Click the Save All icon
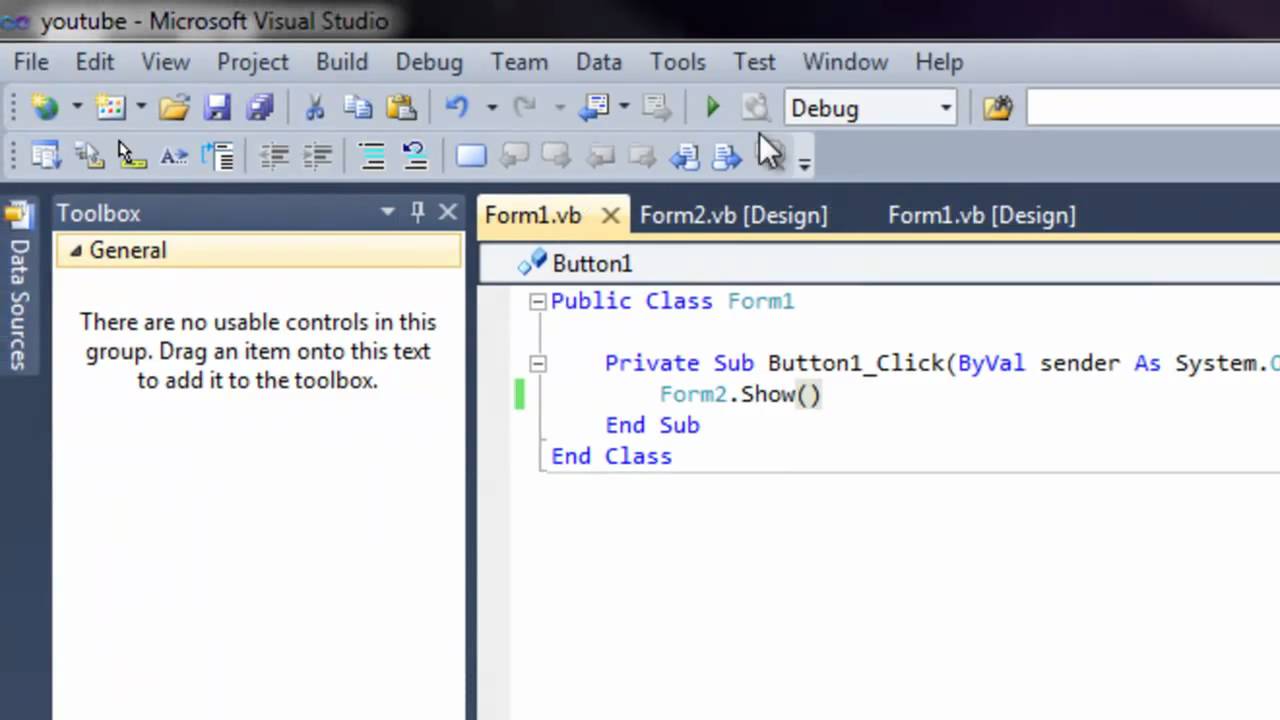1280x720 pixels. click(x=260, y=107)
